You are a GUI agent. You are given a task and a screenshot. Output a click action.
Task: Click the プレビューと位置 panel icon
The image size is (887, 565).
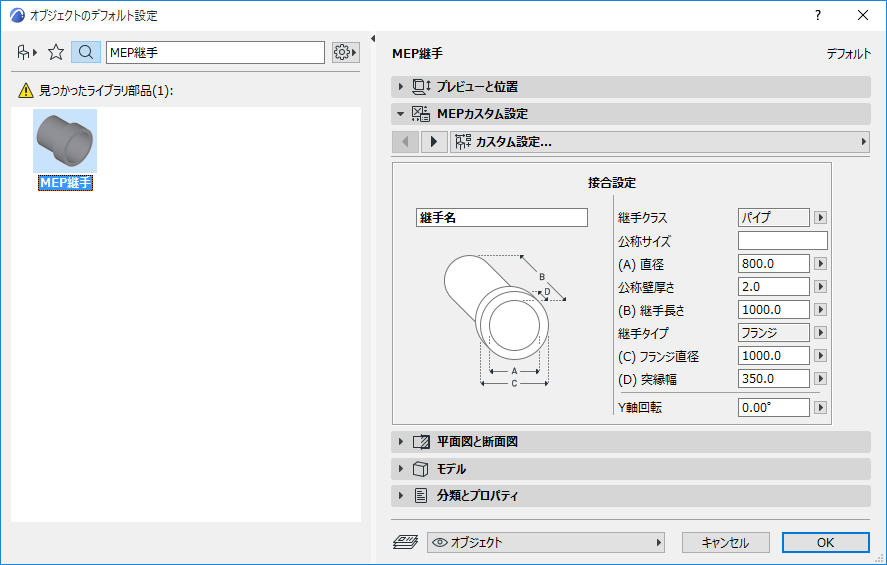421,87
